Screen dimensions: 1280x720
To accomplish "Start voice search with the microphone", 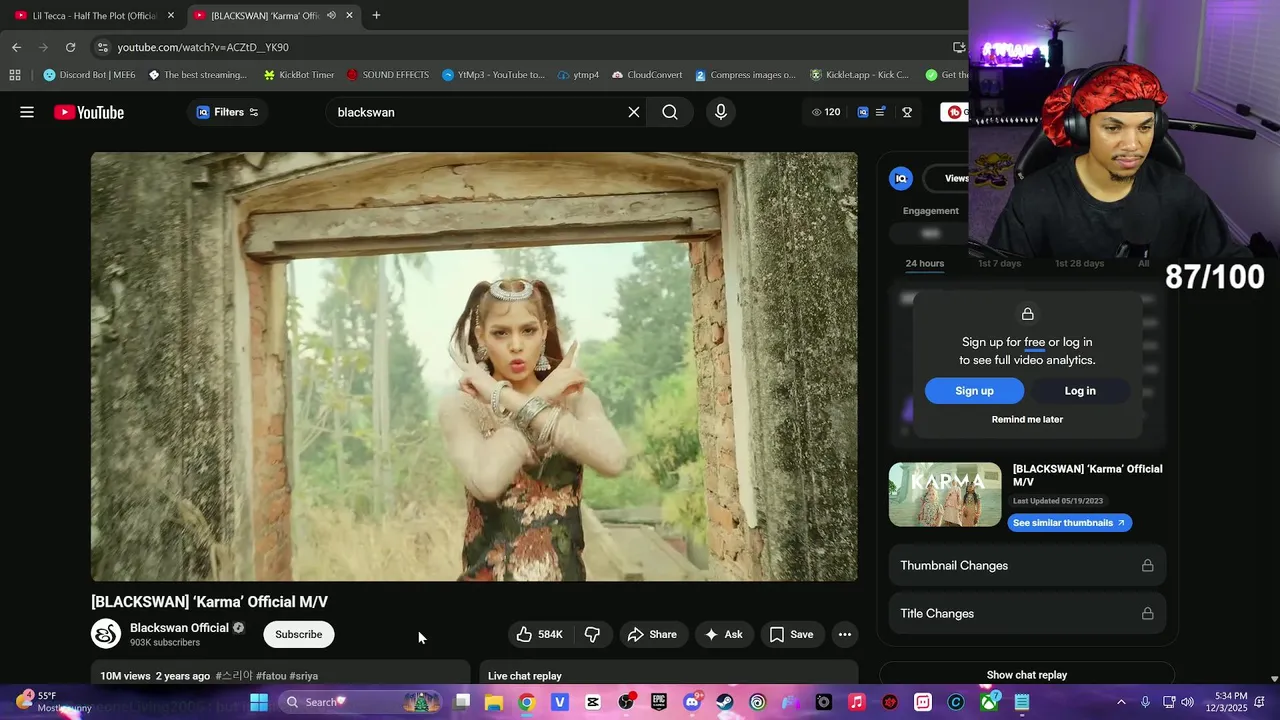I will (x=720, y=112).
